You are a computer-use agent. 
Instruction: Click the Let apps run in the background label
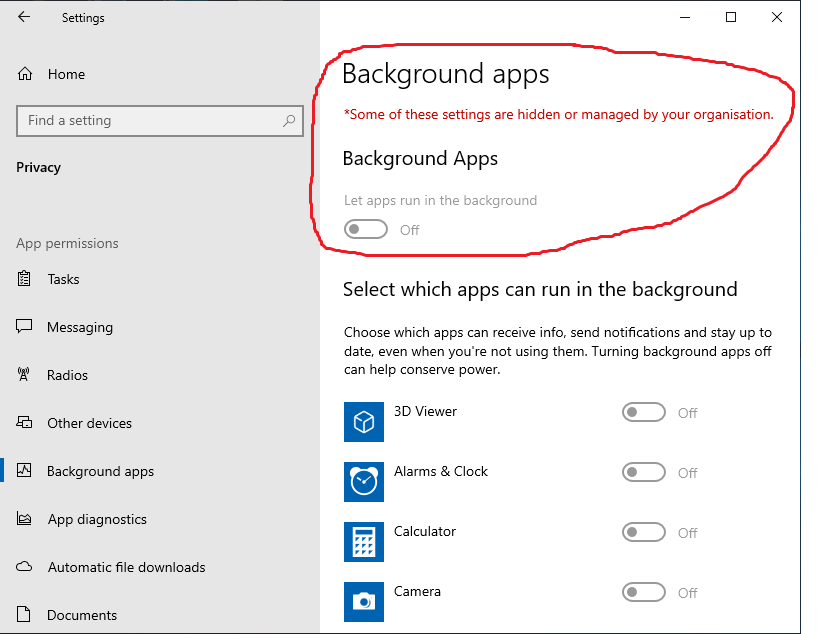440,201
